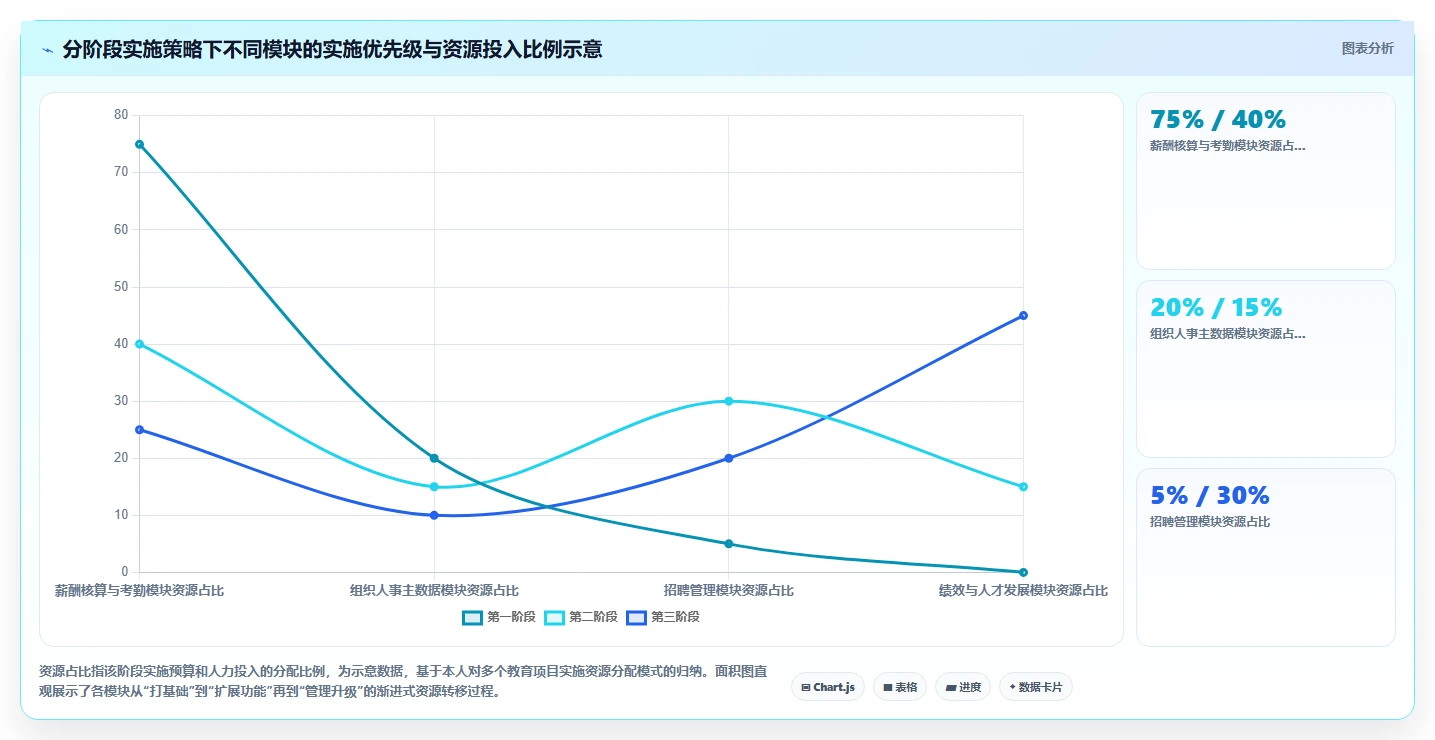Image resolution: width=1435 pixels, height=740 pixels.
Task: Click the y-axis value 50
Action: [121, 287]
